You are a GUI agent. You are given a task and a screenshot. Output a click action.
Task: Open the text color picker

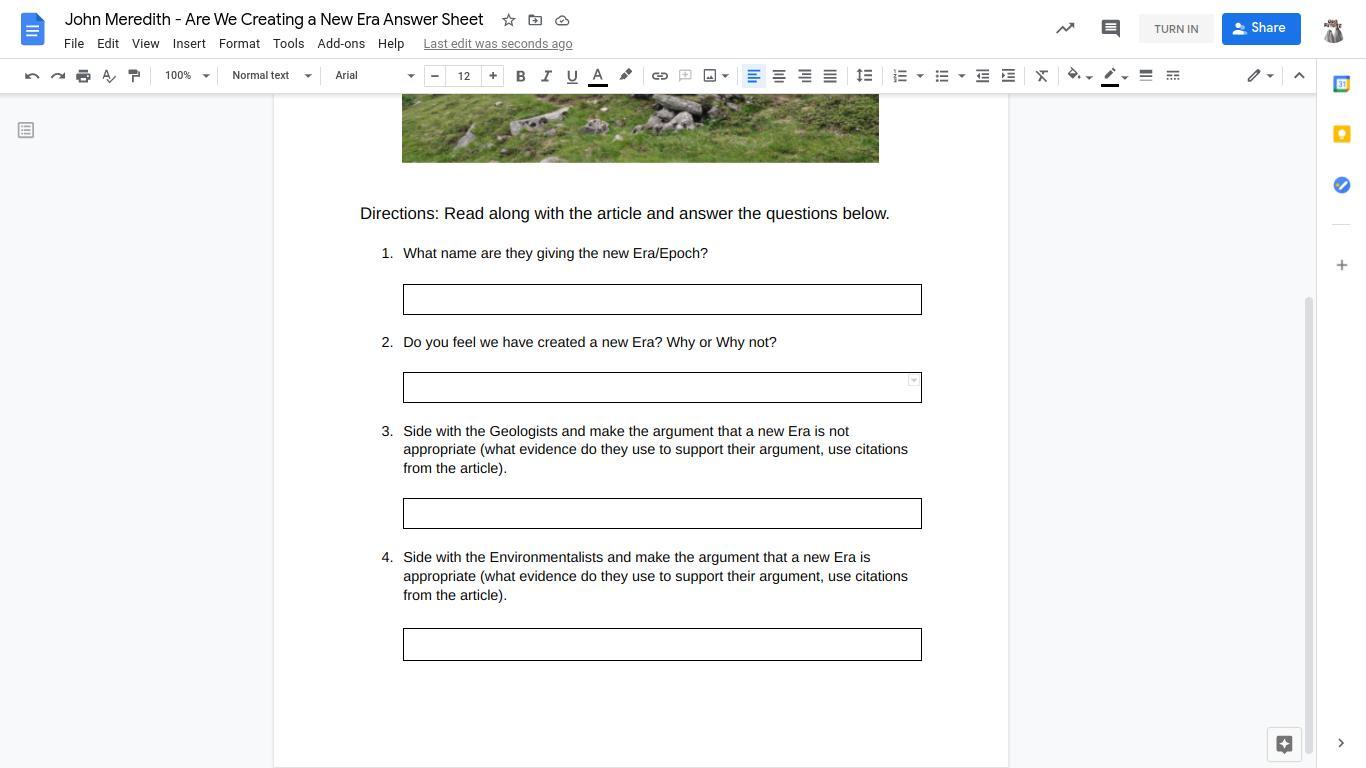pyautogui.click(x=598, y=76)
